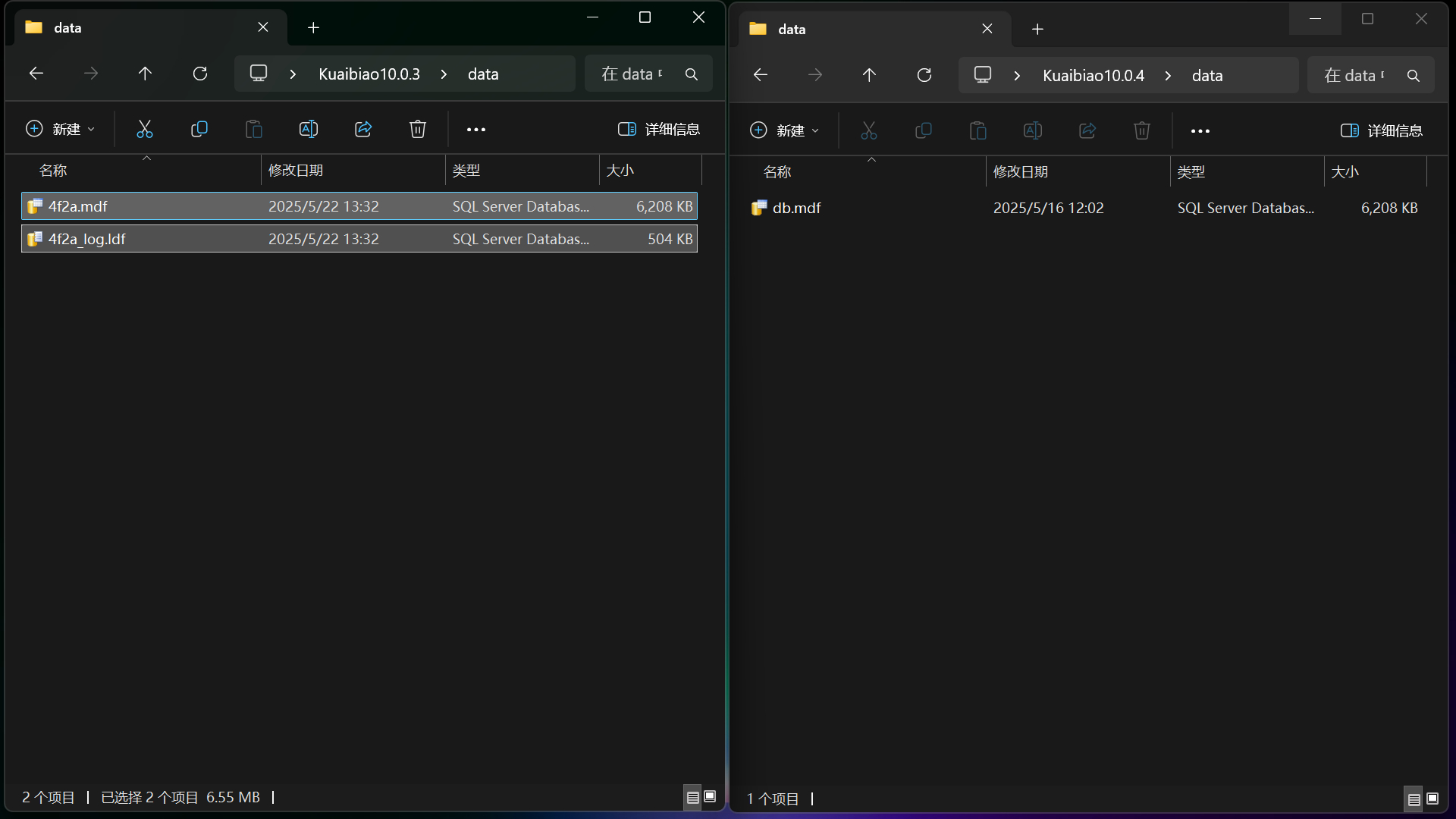Expand chevron before Kuaibiao10.0.4 in address bar
1456x819 pixels.
point(1017,76)
